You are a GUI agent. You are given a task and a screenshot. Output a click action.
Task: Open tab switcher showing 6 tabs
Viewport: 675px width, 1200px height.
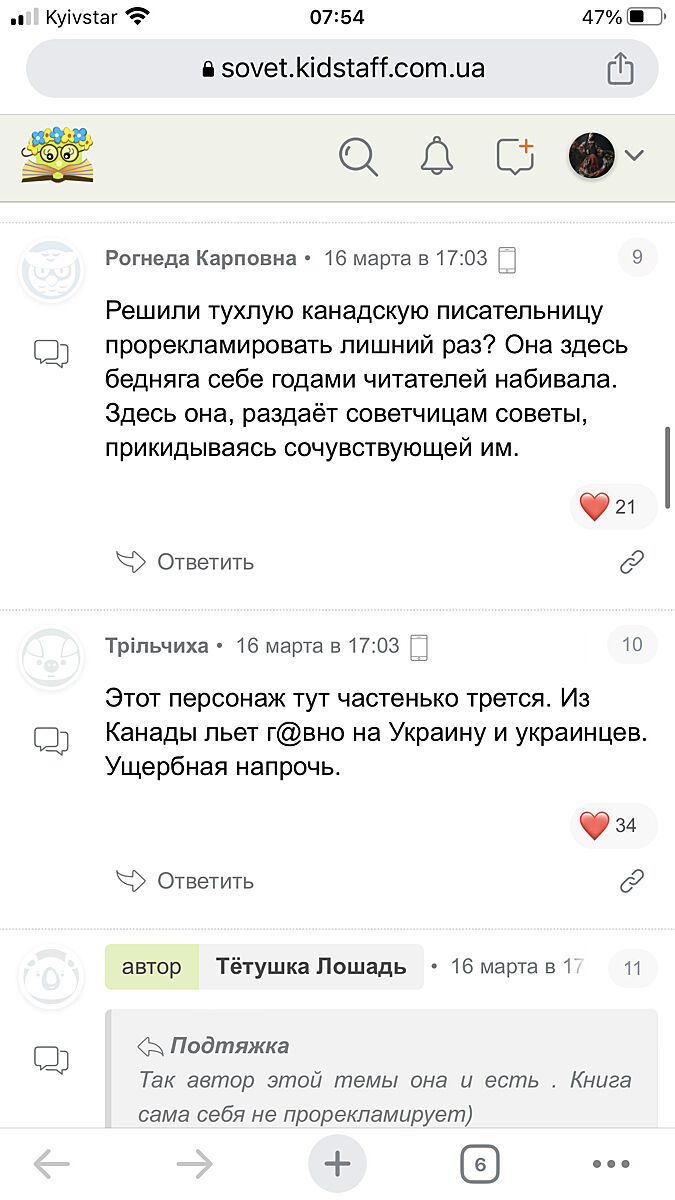[x=480, y=1164]
